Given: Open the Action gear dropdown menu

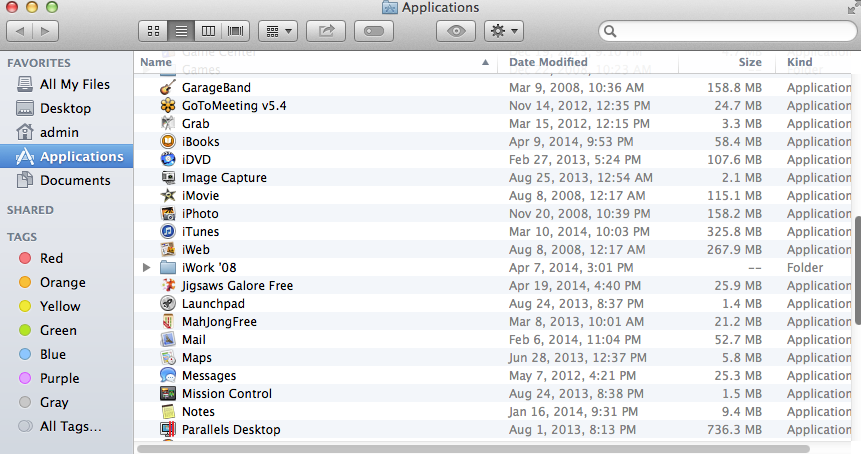Looking at the screenshot, I should [504, 31].
